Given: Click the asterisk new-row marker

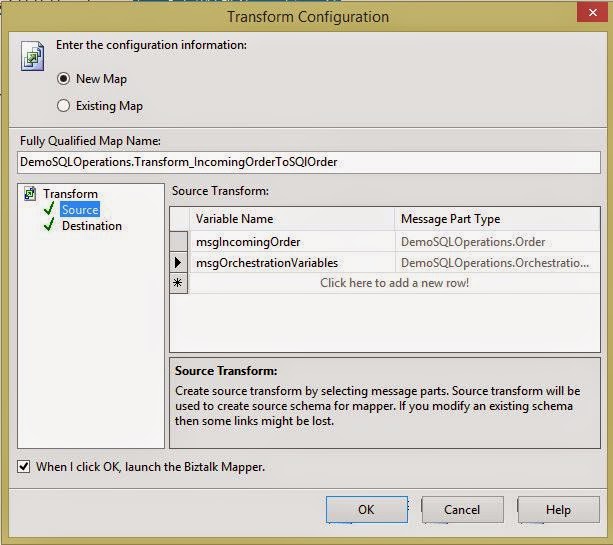Looking at the screenshot, I should 178,283.
